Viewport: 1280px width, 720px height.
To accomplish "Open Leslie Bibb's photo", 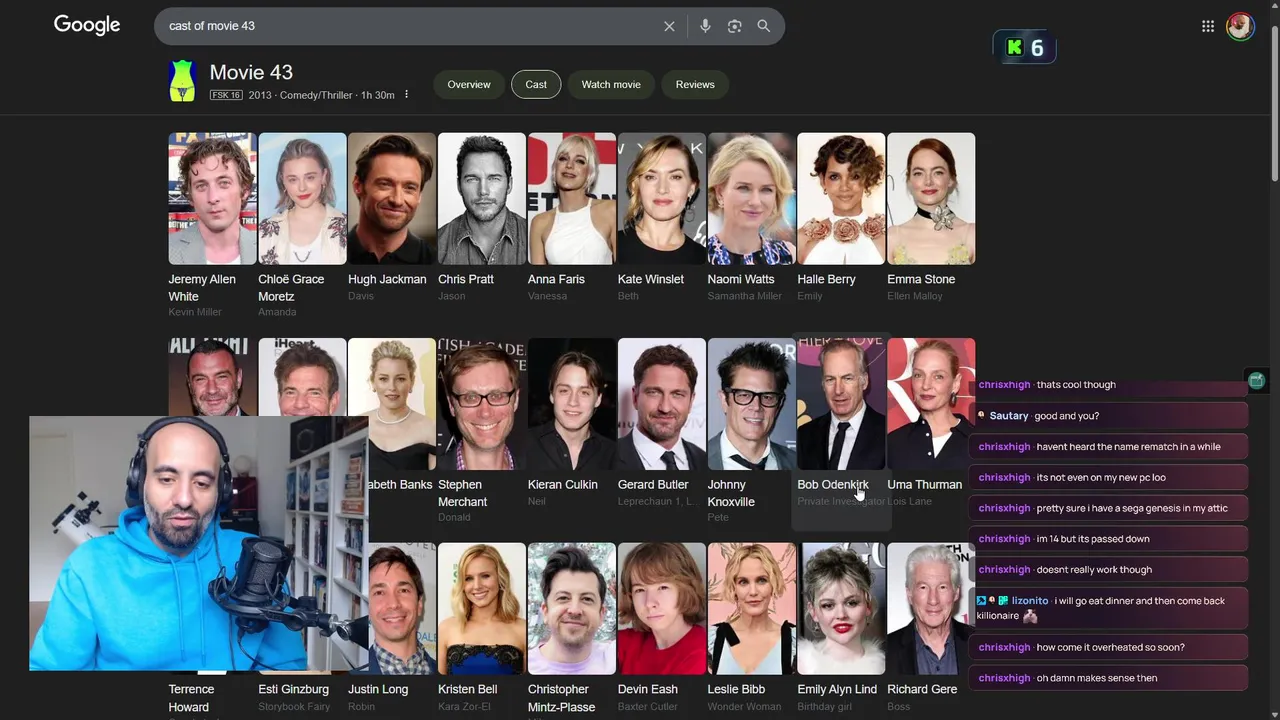I will click(x=751, y=609).
